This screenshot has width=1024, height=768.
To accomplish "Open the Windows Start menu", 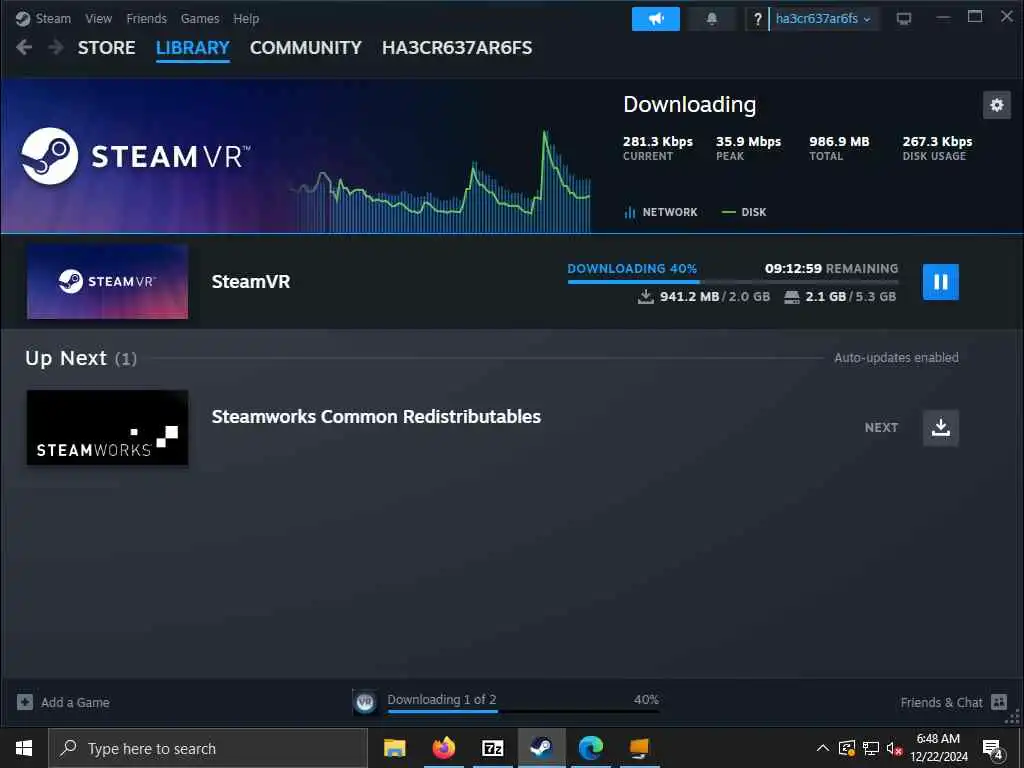I will pyautogui.click(x=24, y=748).
